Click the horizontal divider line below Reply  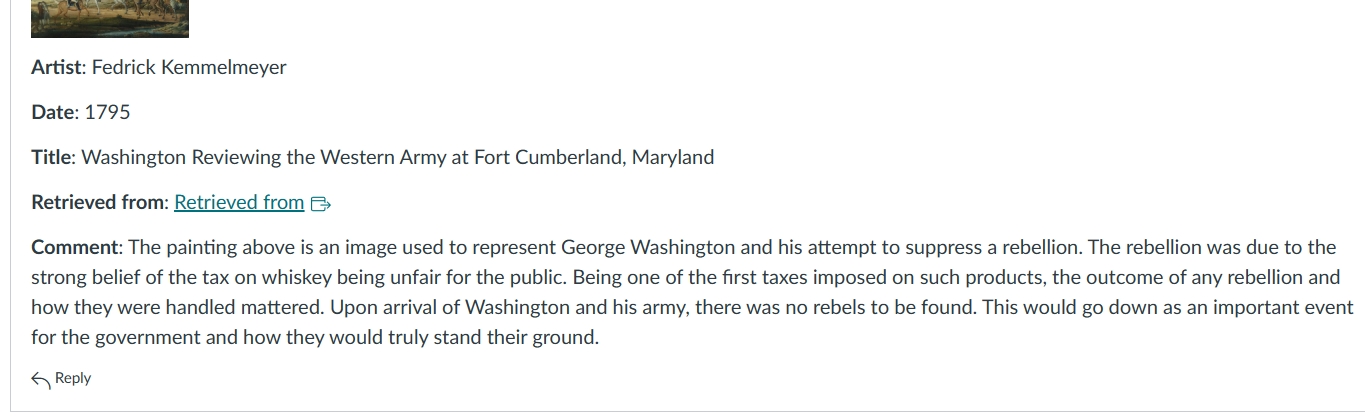682,411
